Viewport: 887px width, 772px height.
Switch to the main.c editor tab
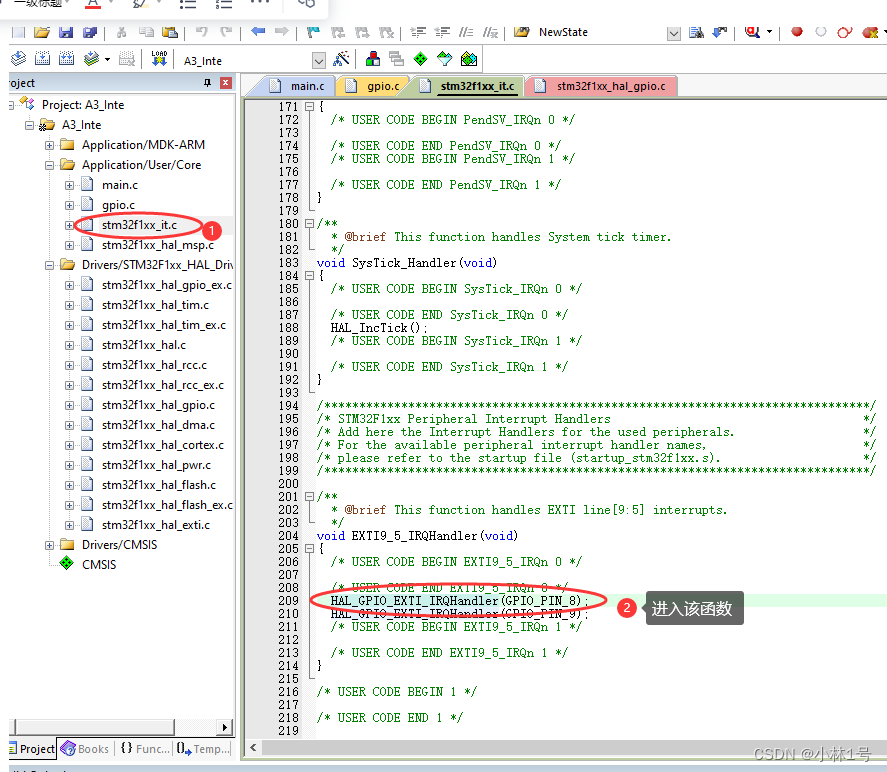click(x=298, y=86)
